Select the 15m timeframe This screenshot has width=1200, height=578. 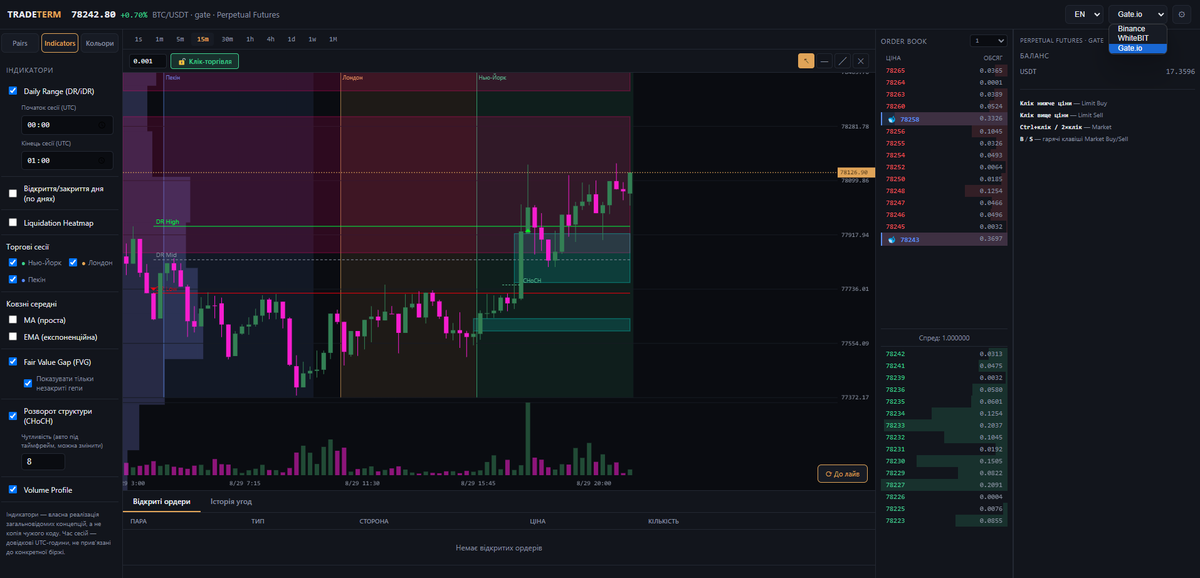[x=203, y=39]
